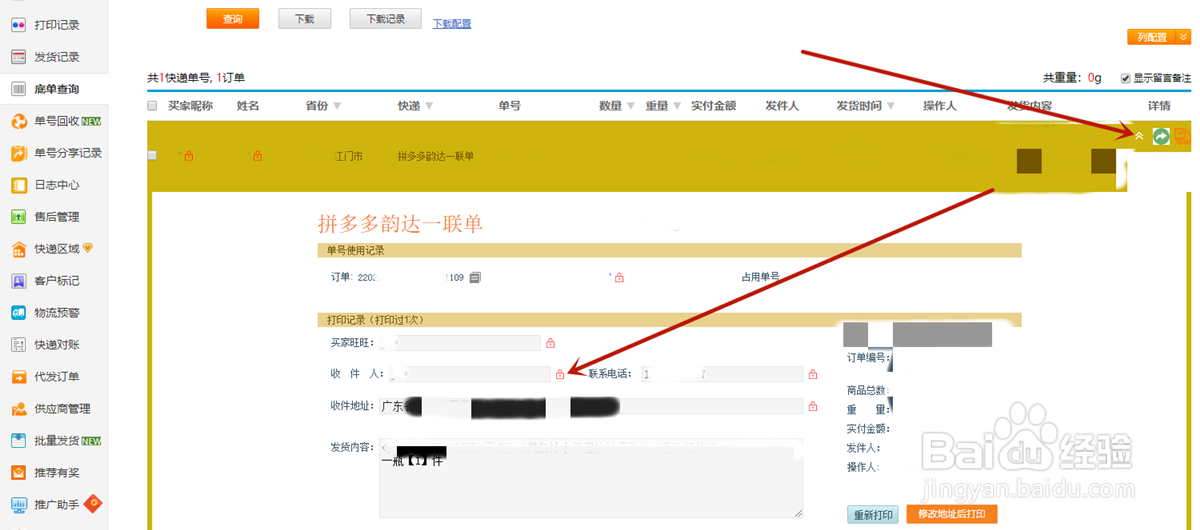Open the 下载配置 link
Viewport: 1200px width, 530px height.
pos(452,24)
